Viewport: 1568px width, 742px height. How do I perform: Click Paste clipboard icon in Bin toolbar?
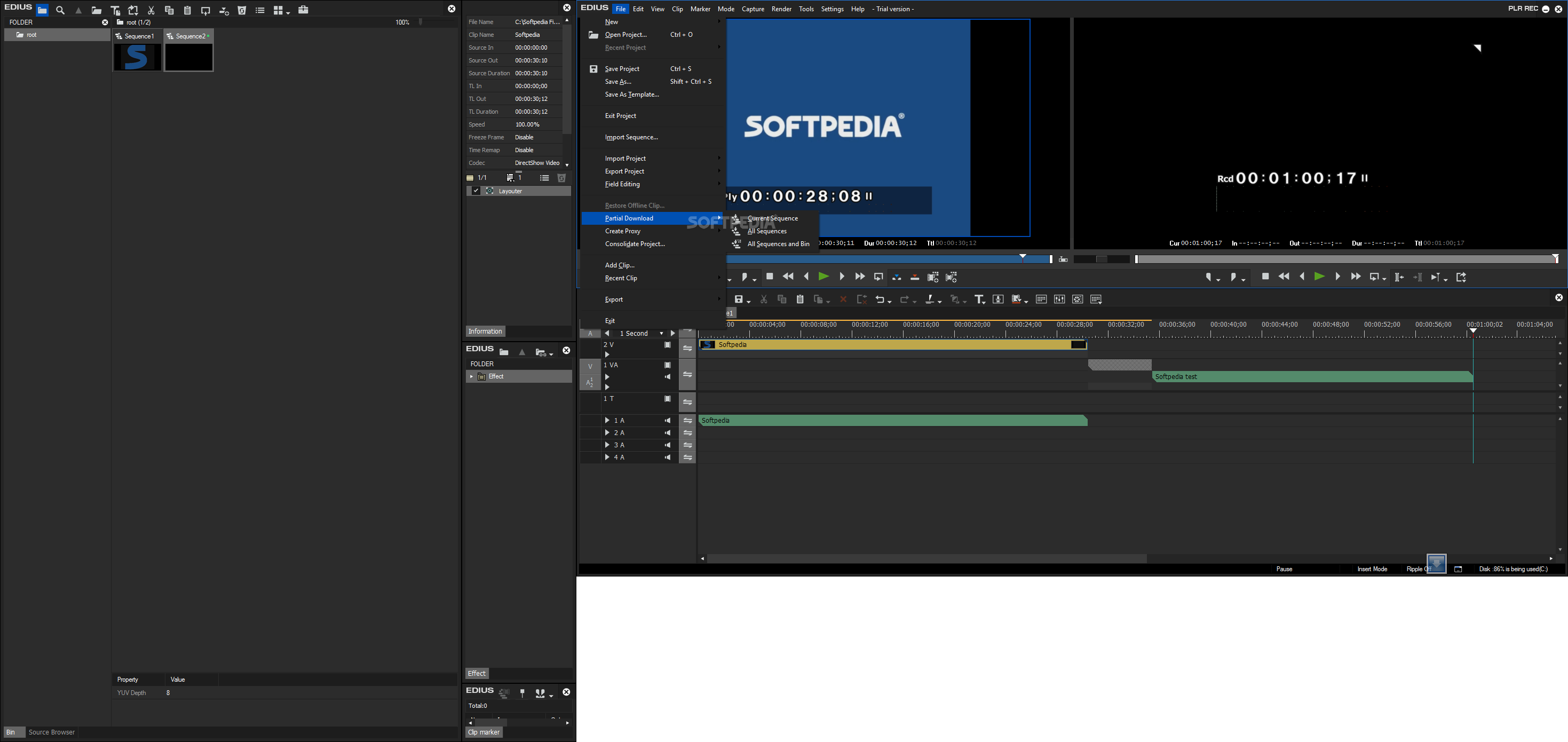coord(187,10)
